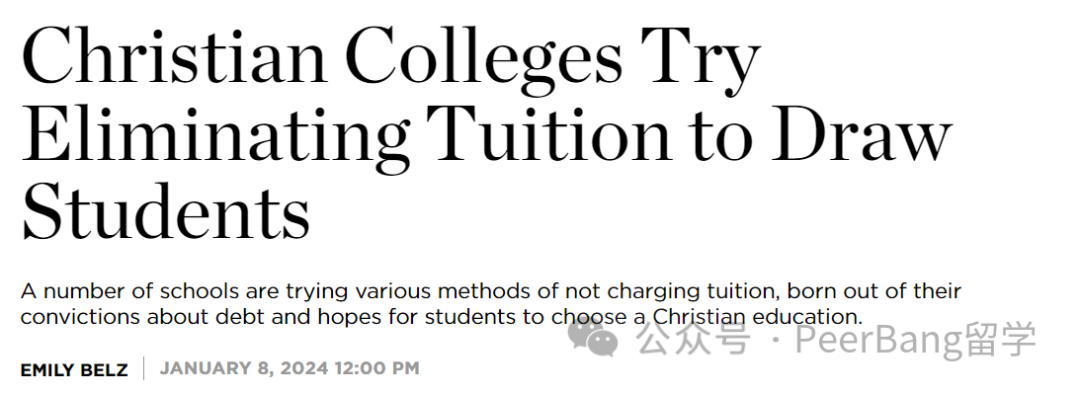Image resolution: width=1080 pixels, height=395 pixels.
Task: Click the WeChat logo in the watermark
Action: pyautogui.click(x=592, y=338)
